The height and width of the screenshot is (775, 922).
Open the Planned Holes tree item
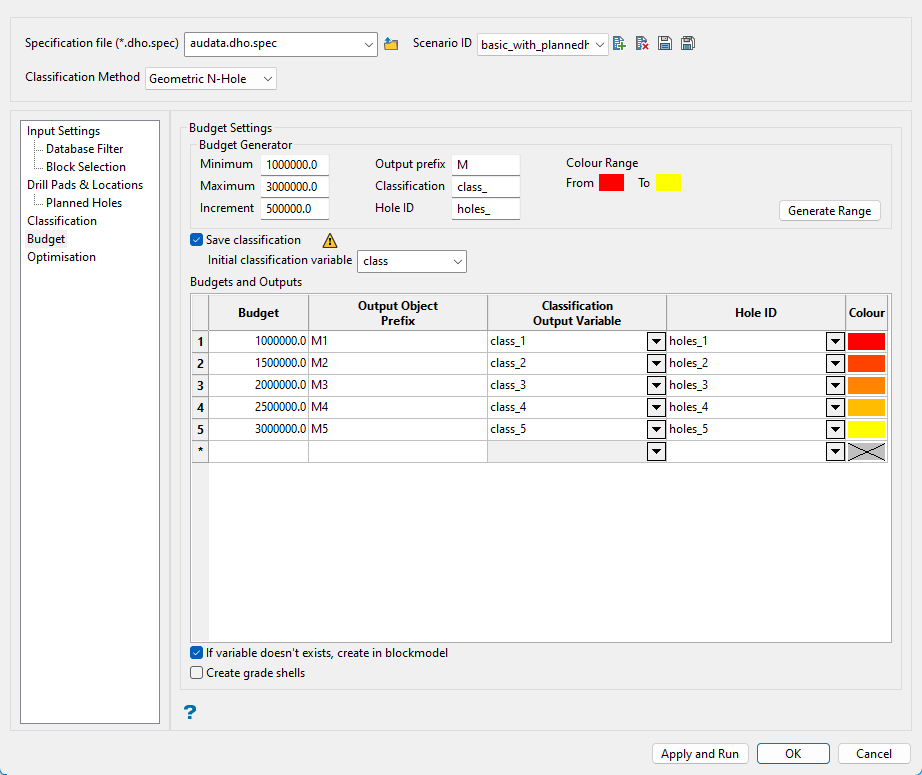click(x=84, y=203)
